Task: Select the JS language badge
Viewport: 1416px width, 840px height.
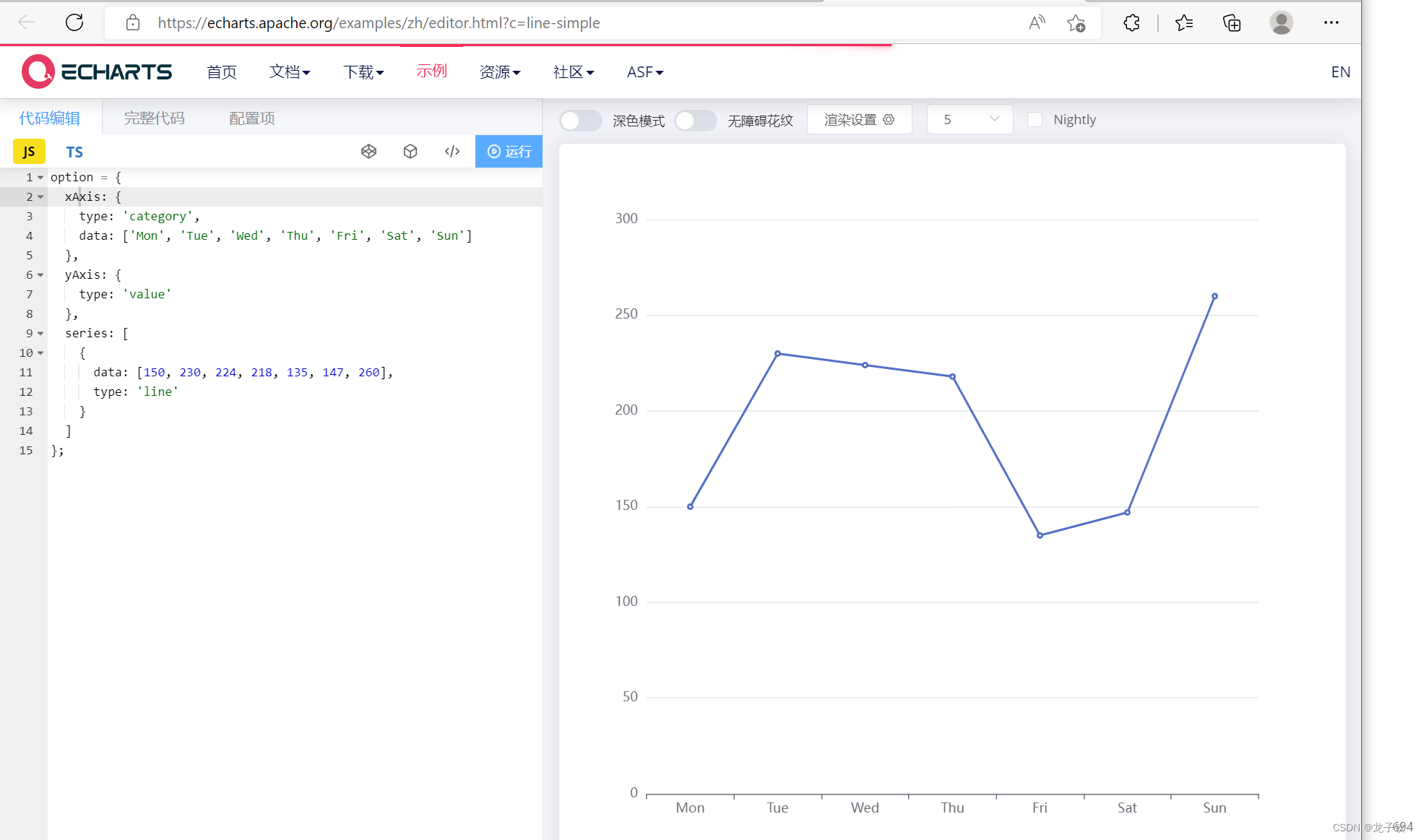Action: [x=30, y=152]
